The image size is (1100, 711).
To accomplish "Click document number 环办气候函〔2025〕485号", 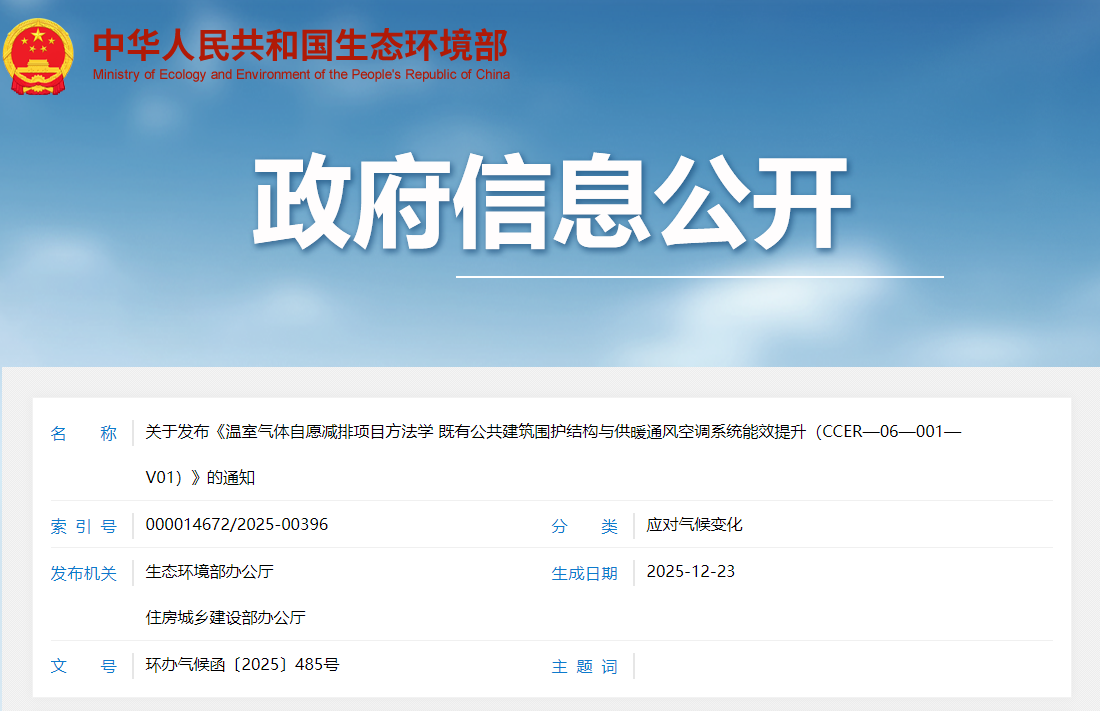I will pyautogui.click(x=242, y=665).
